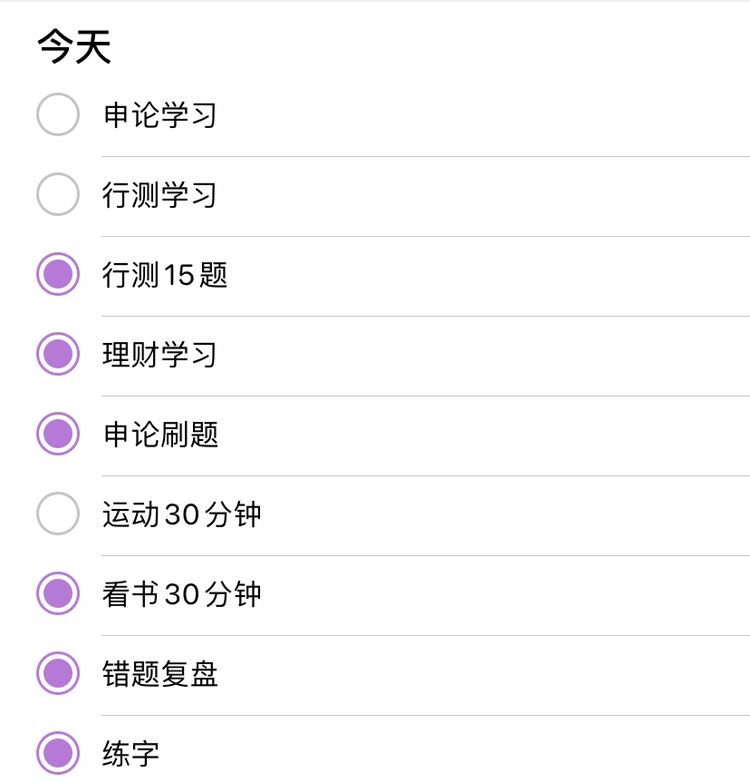Select the 运动30分钟 task label

tap(182, 514)
